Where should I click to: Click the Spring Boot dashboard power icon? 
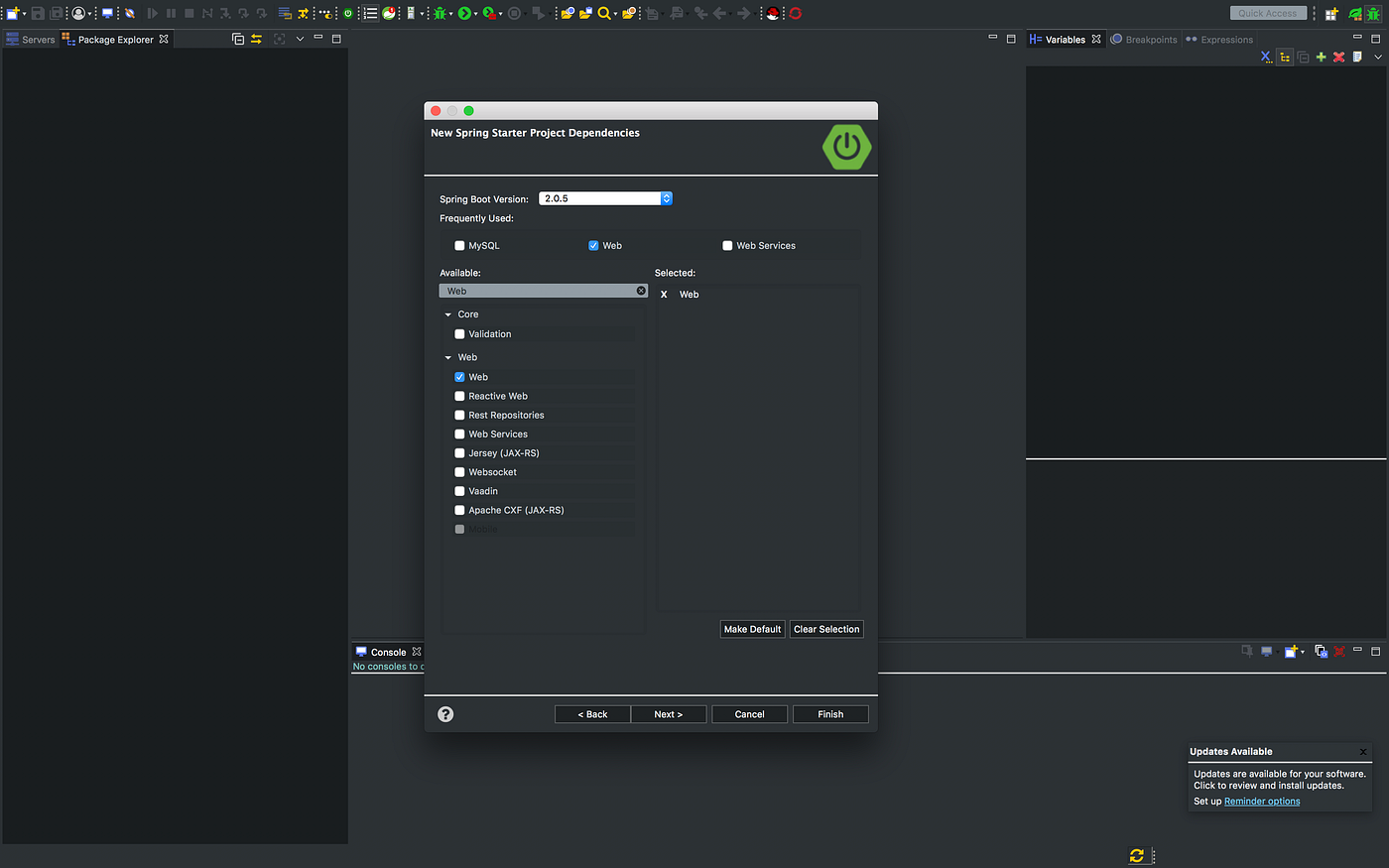point(348,13)
